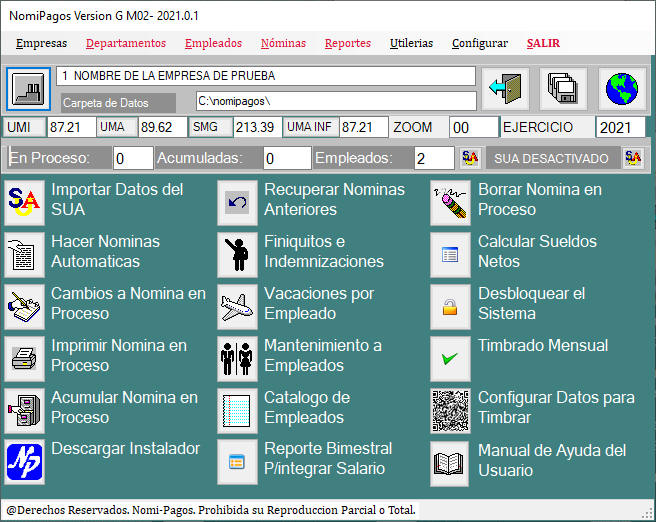This screenshot has height=522, width=656.
Task: Click the QR code Configurar Datos para Timbrar
Action: tap(451, 408)
